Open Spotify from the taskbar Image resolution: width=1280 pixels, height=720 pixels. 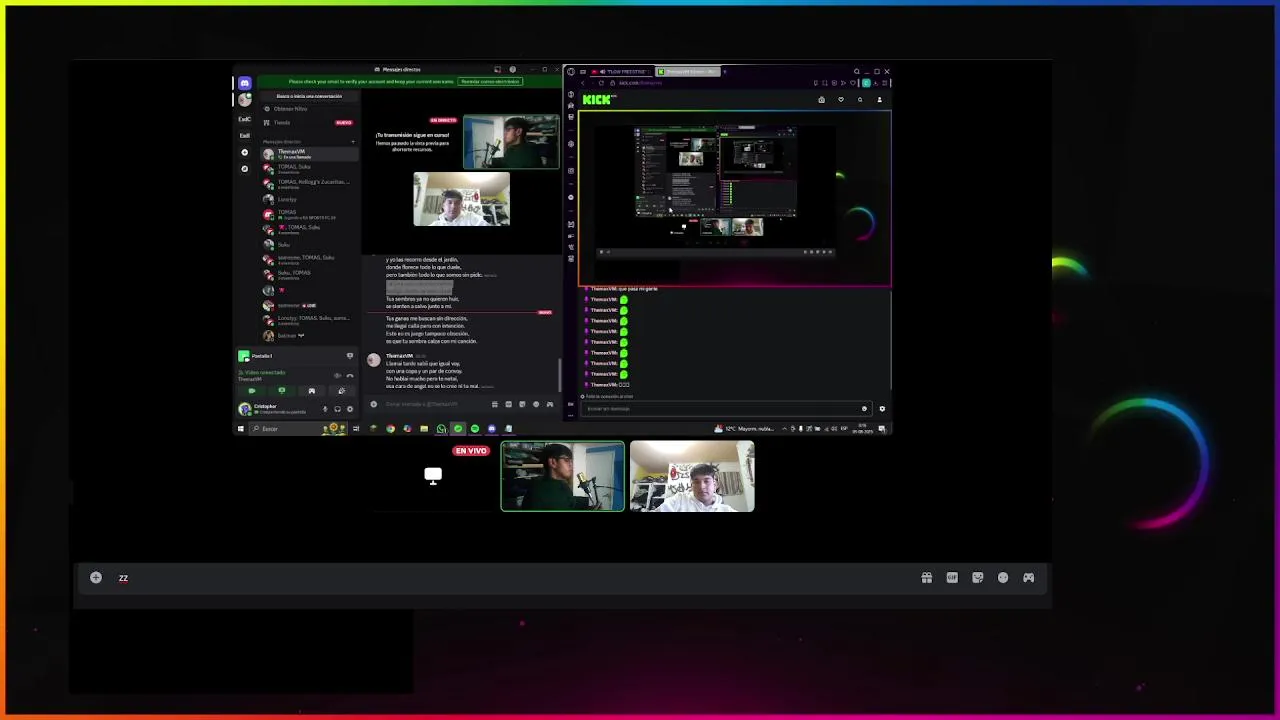[x=475, y=429]
